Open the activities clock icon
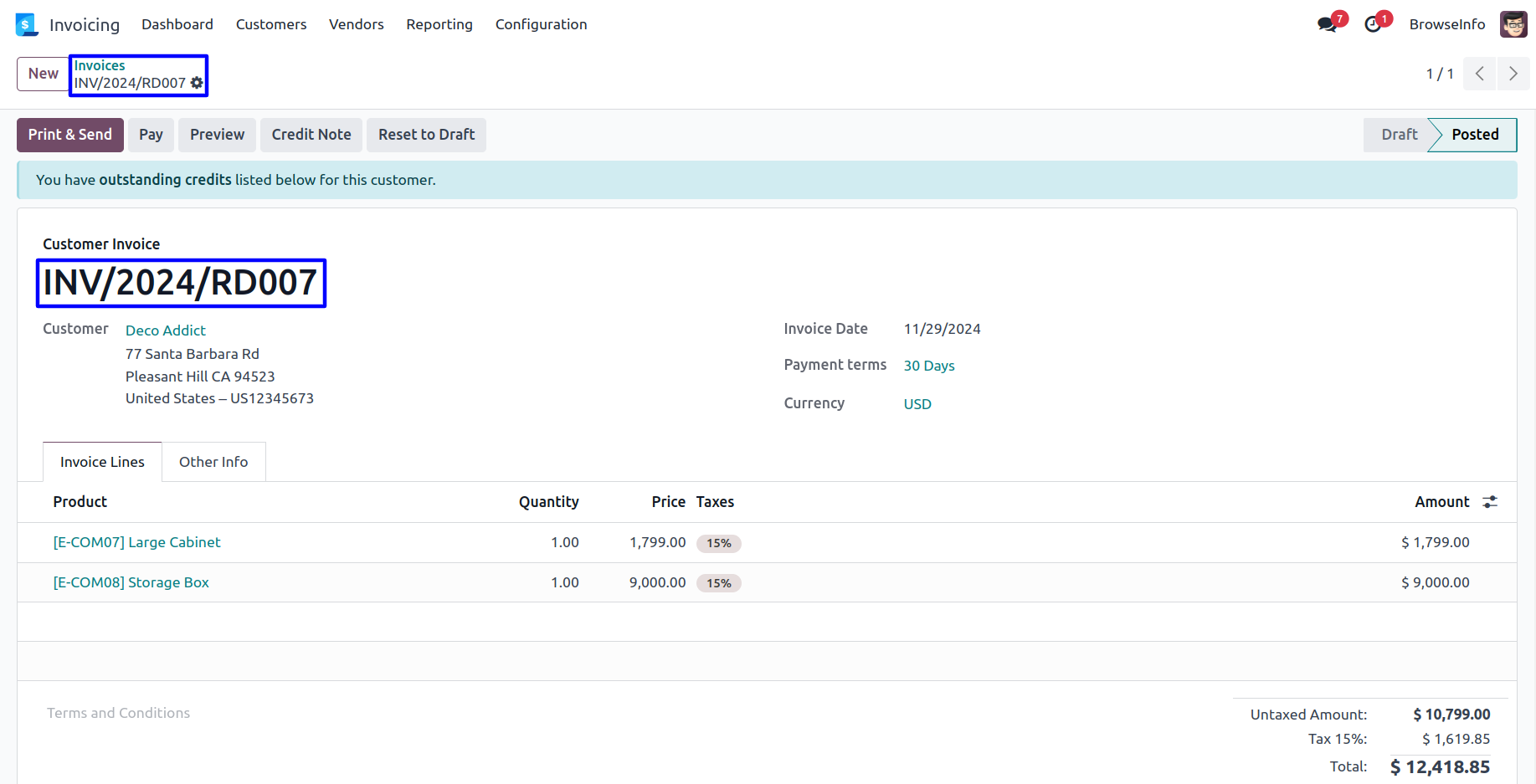The image size is (1536, 784). pyautogui.click(x=1373, y=25)
